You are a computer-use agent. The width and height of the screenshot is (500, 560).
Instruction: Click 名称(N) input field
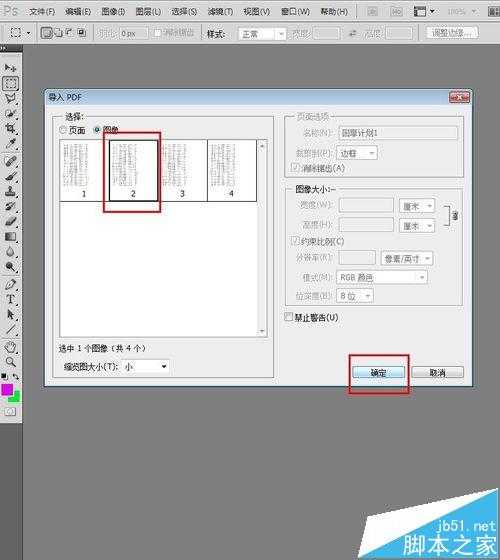(398, 133)
